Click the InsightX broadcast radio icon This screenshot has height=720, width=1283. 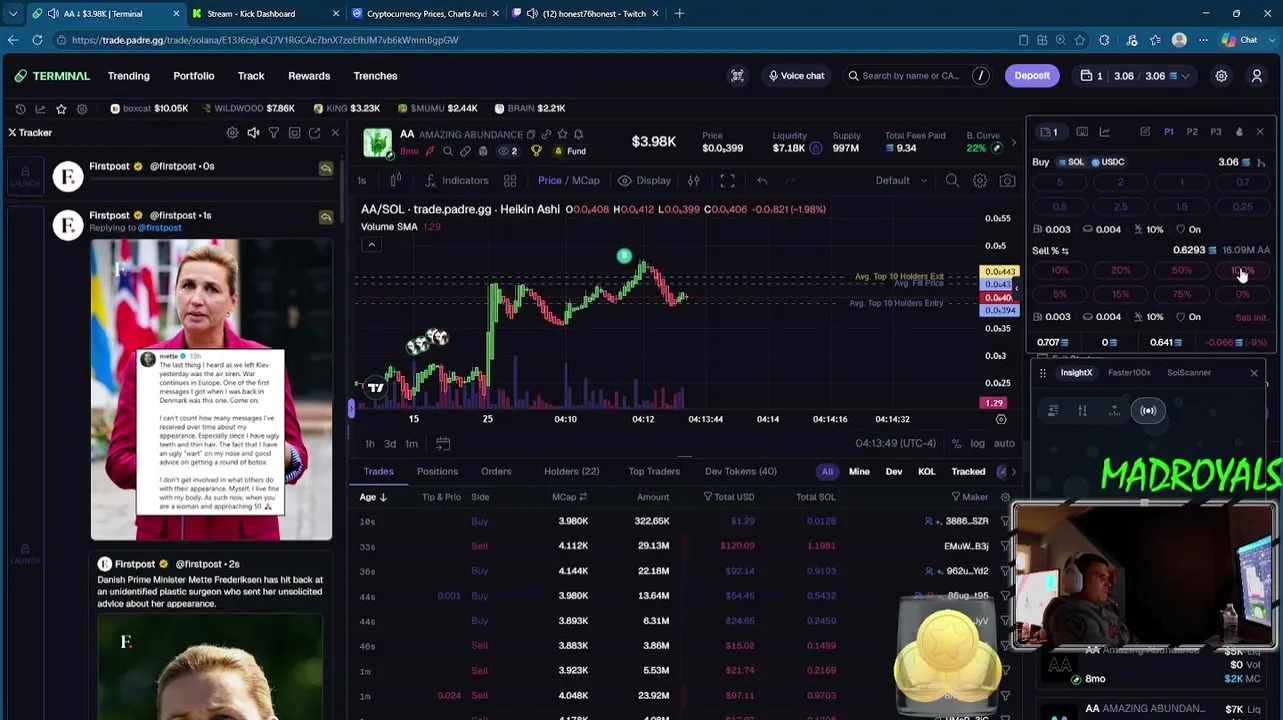1148,411
